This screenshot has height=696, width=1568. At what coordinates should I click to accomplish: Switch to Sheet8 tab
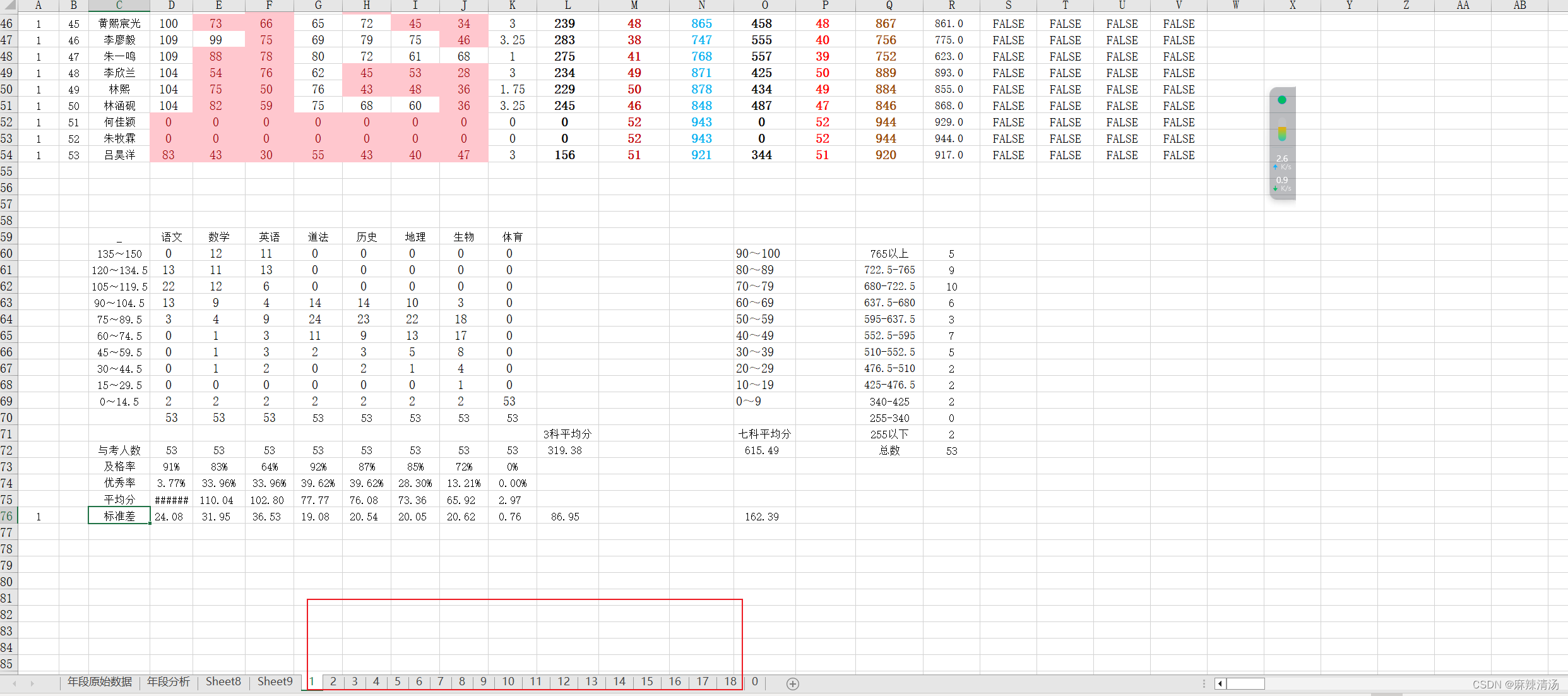[223, 681]
